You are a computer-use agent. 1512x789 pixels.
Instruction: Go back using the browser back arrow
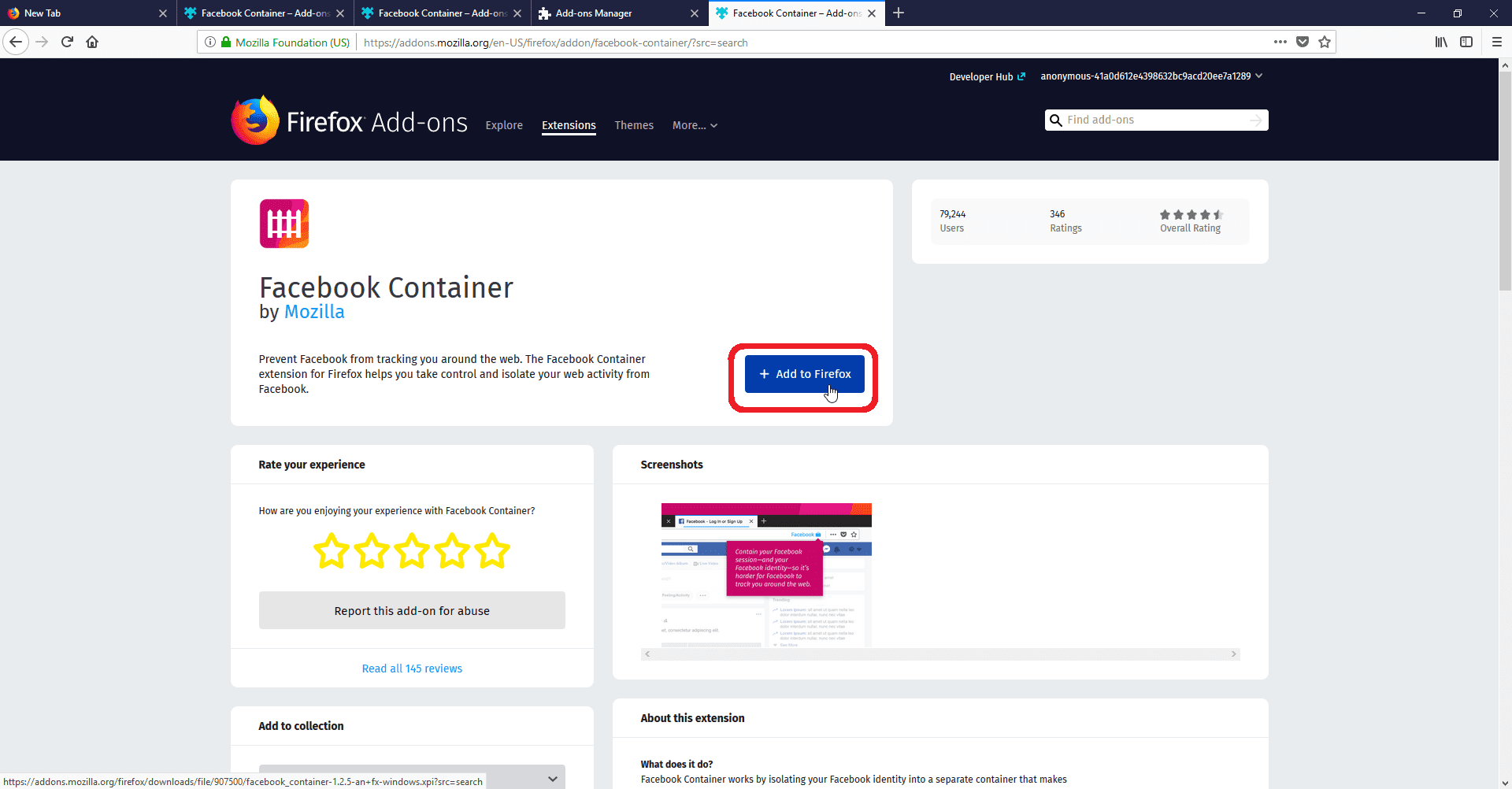(16, 42)
